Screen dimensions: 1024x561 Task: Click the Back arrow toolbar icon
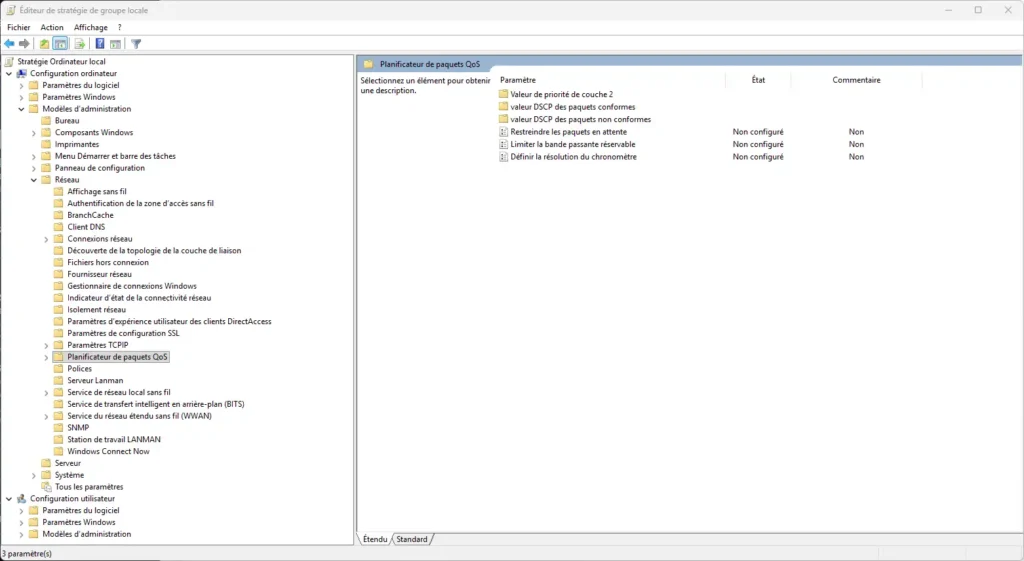click(x=9, y=44)
